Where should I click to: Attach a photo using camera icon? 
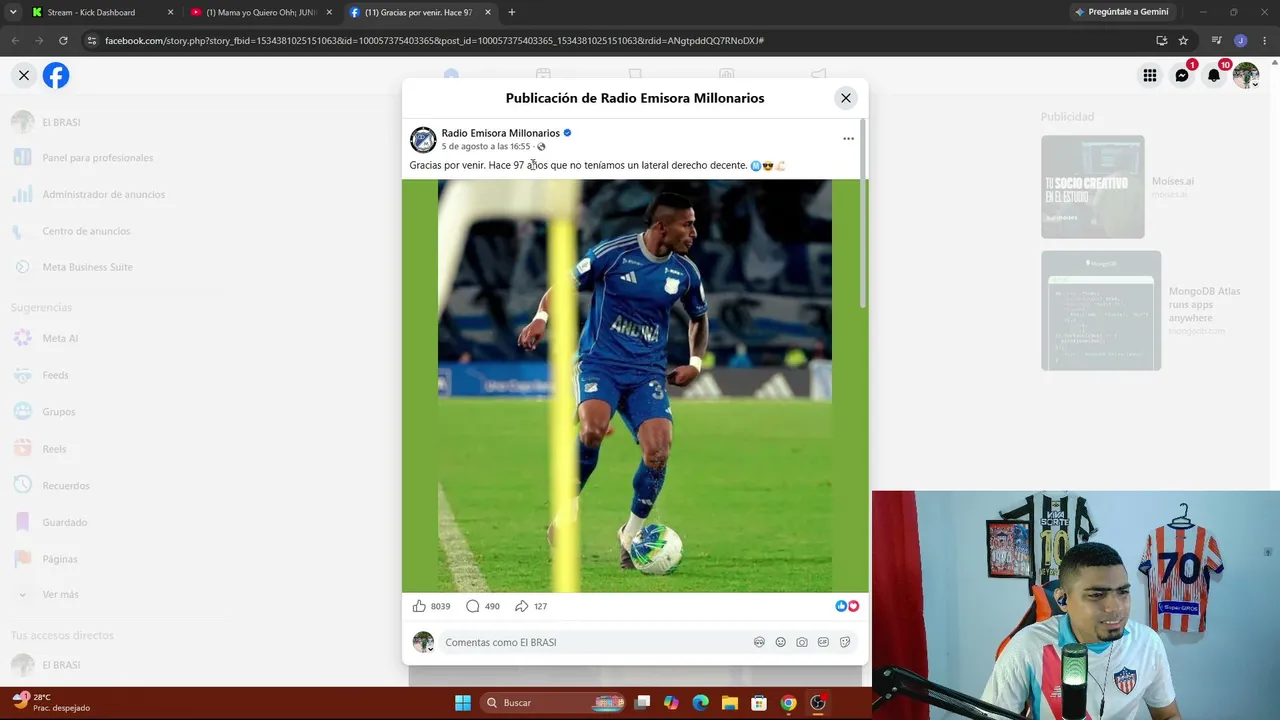(802, 642)
